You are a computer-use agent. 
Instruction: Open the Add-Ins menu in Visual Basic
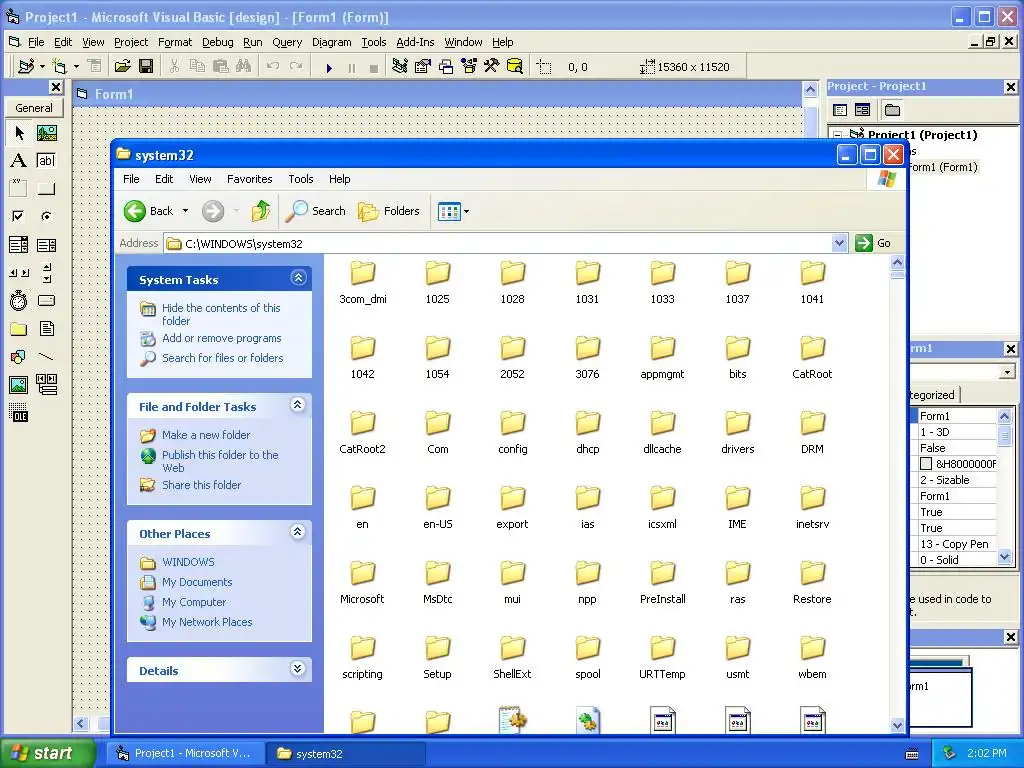(415, 42)
